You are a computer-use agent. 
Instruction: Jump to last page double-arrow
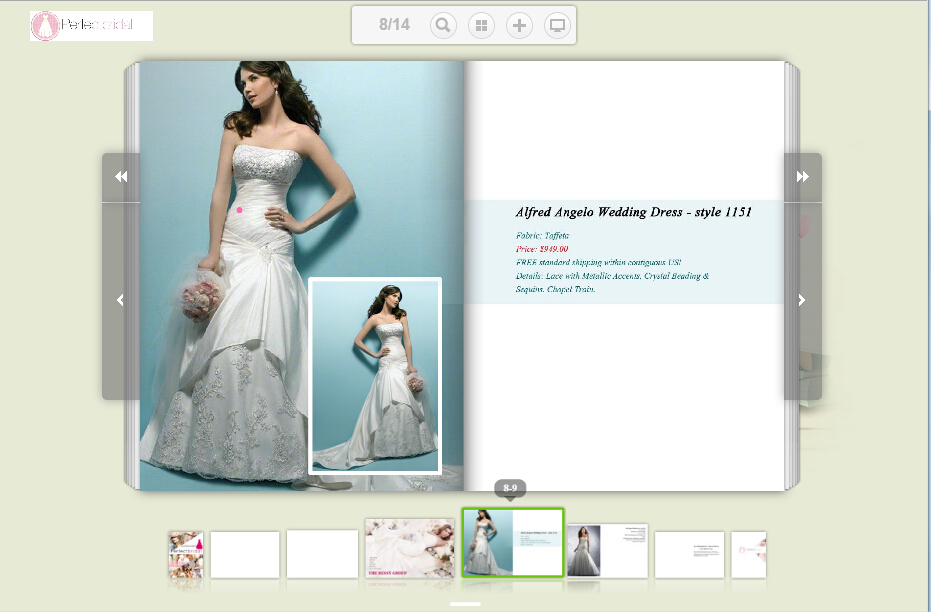click(x=803, y=177)
